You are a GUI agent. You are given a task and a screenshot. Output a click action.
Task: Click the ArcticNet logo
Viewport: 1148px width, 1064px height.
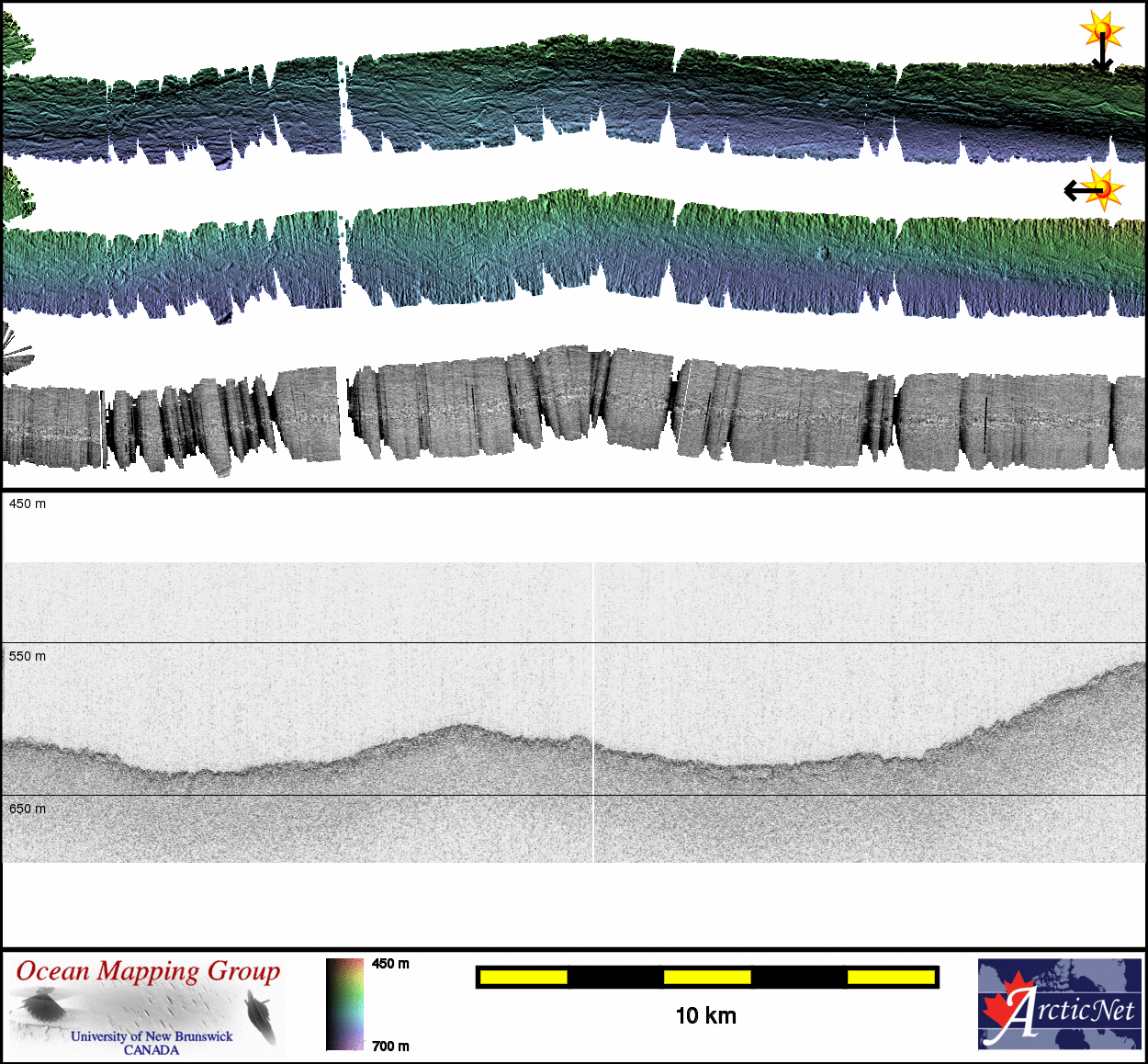click(1060, 1003)
